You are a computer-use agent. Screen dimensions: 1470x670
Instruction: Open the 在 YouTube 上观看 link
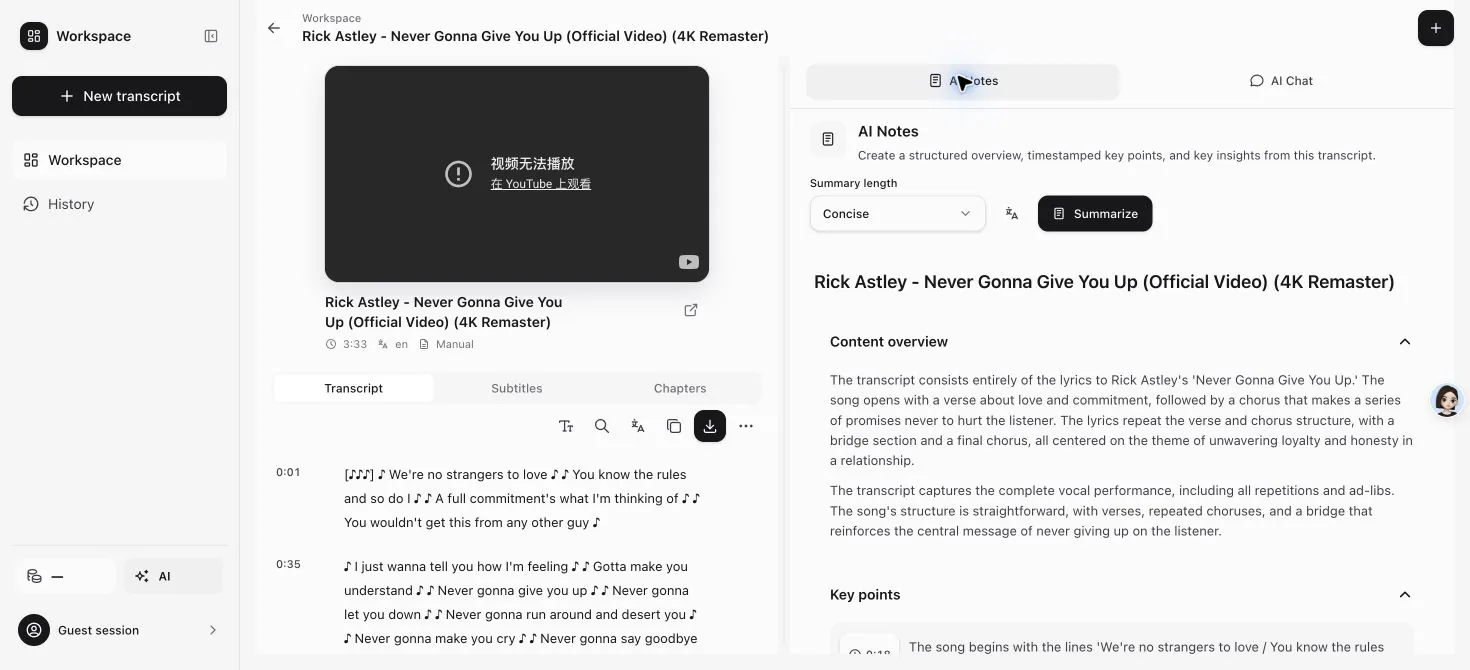540,184
